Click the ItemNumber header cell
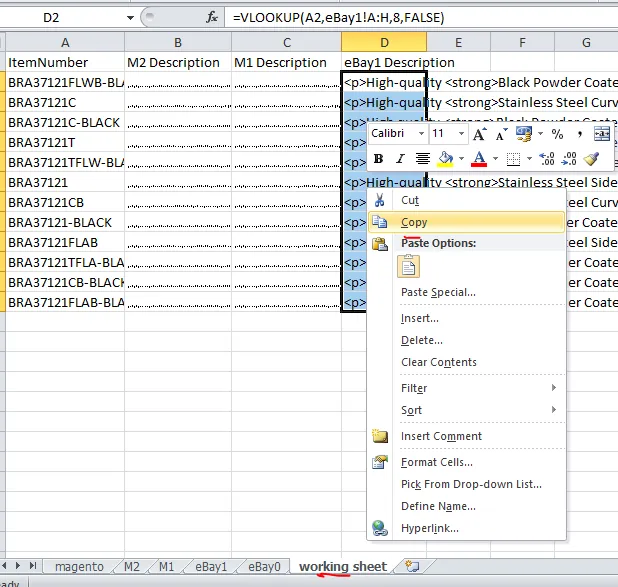The height and width of the screenshot is (587, 618). point(65,63)
